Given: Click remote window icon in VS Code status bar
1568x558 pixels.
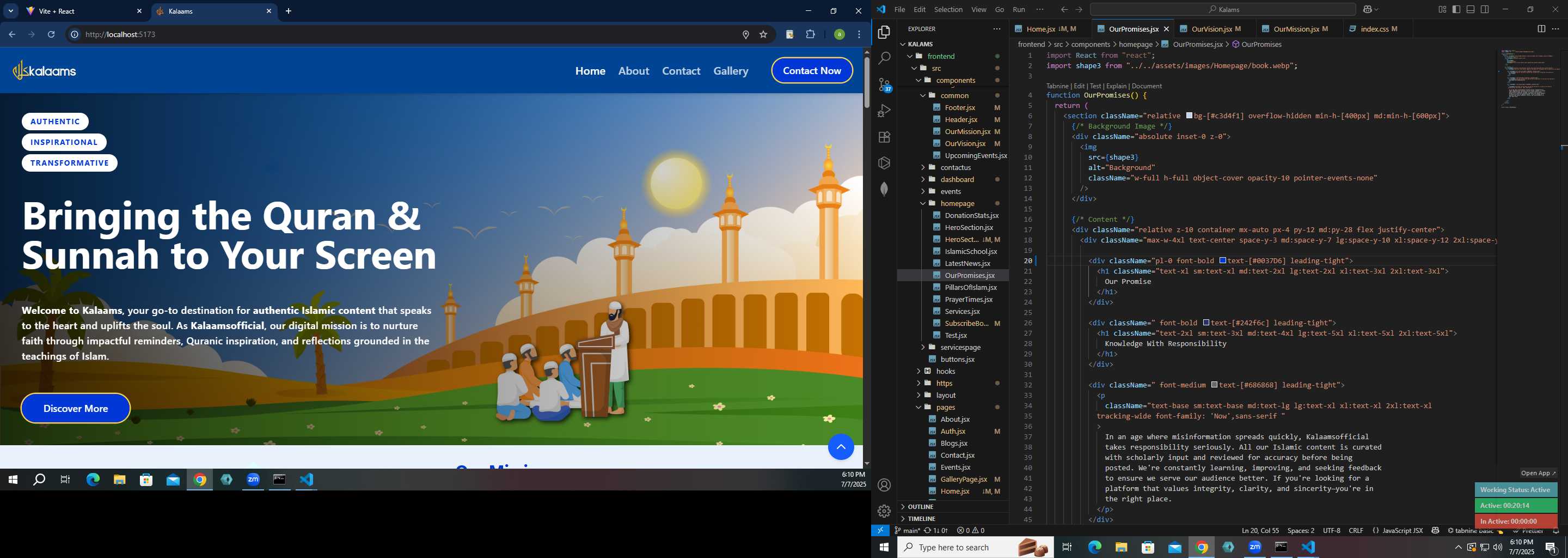Looking at the screenshot, I should pyautogui.click(x=880, y=531).
